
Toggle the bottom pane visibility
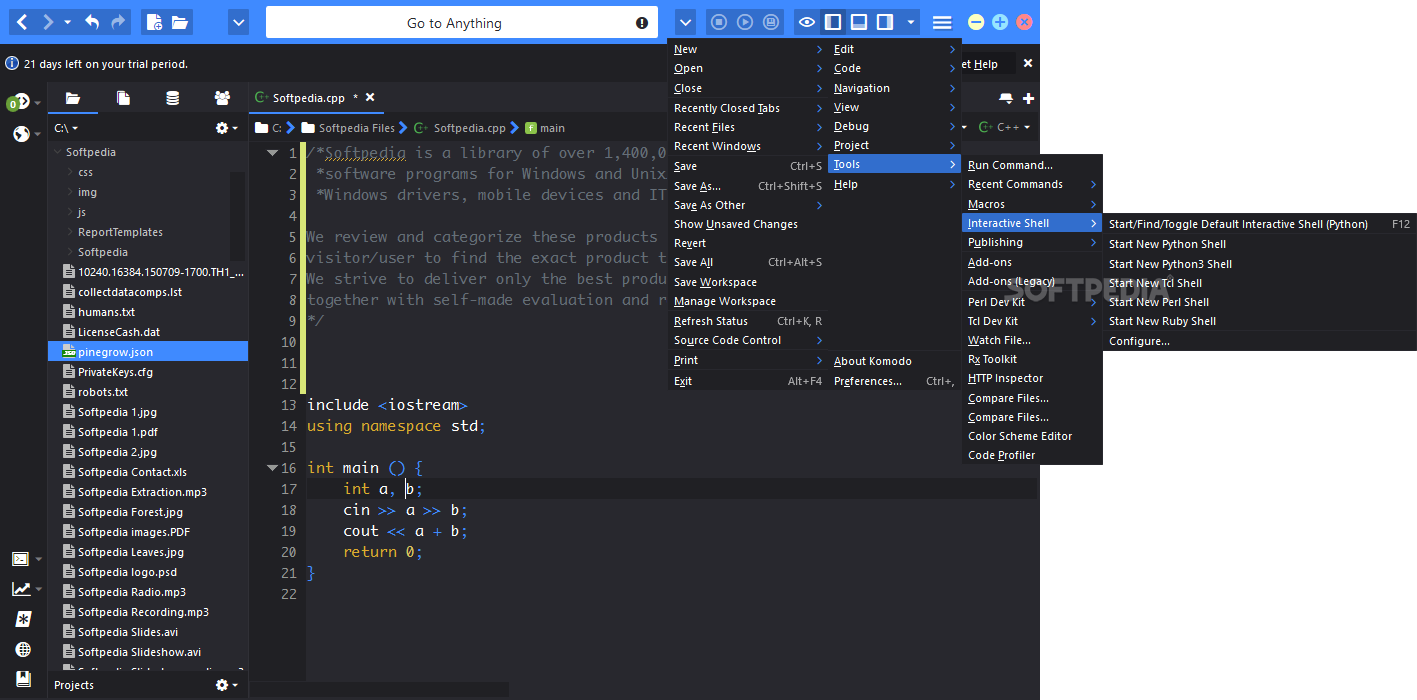coord(859,22)
